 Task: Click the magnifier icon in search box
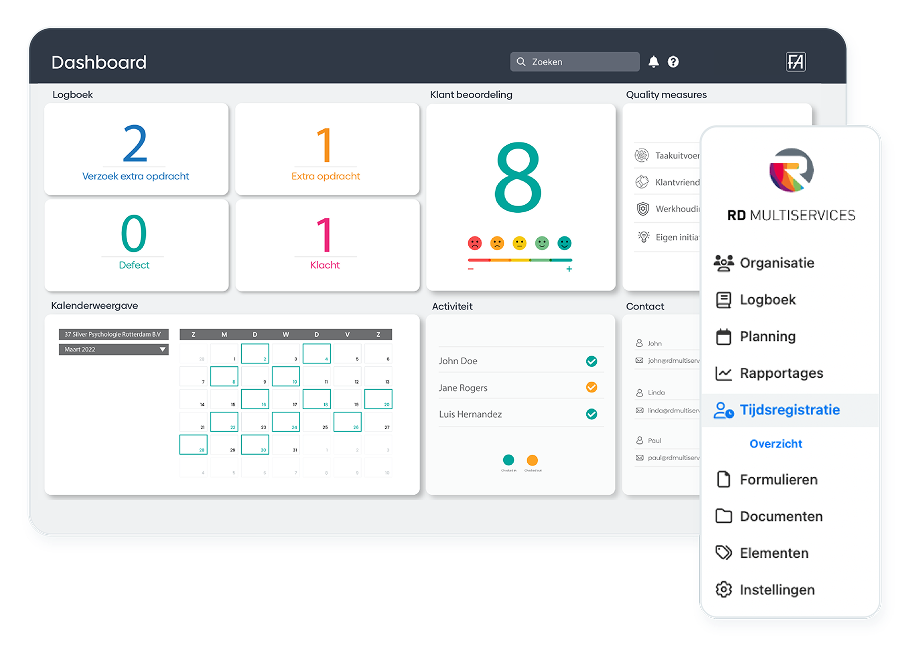click(520, 62)
